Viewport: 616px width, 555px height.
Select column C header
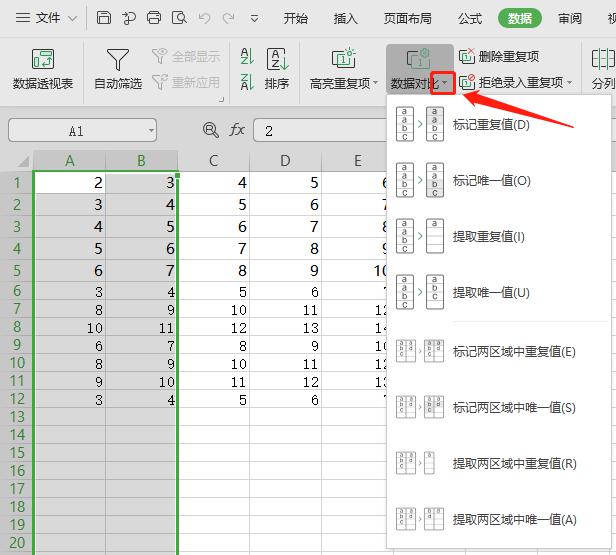tap(214, 161)
